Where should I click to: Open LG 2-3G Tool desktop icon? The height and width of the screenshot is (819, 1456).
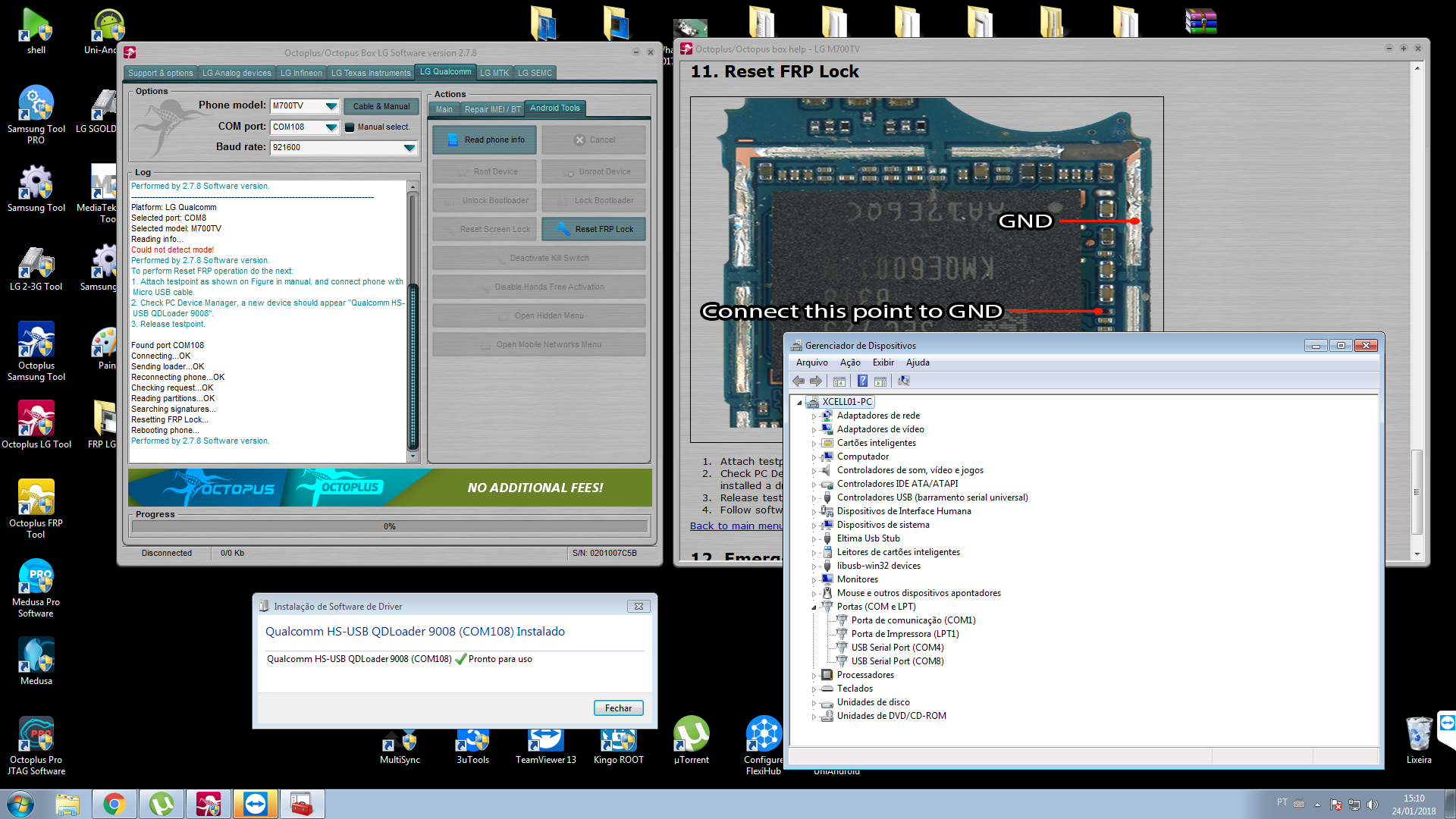[36, 269]
